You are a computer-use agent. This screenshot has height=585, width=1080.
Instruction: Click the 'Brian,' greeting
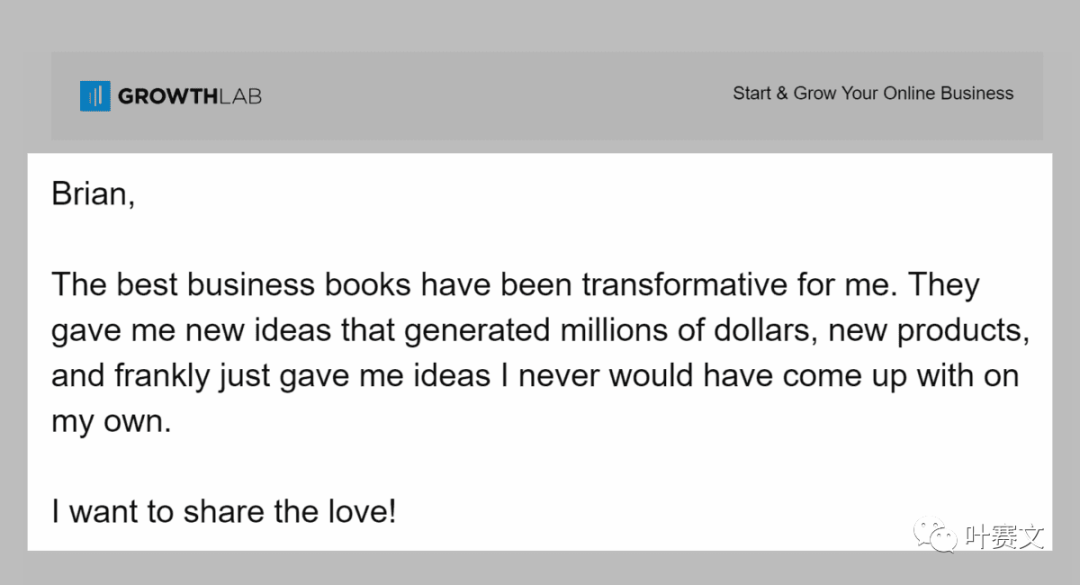coord(93,194)
